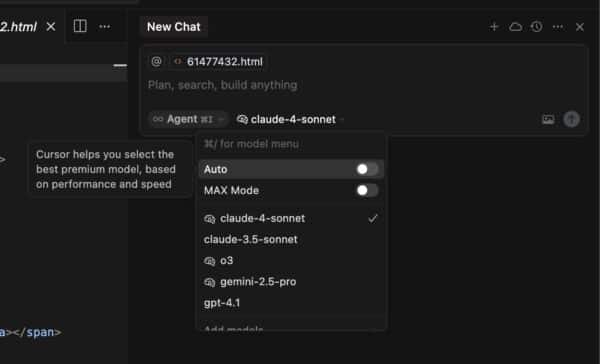600x364 pixels.
Task: Attach an image using picture icon
Action: [x=548, y=119]
